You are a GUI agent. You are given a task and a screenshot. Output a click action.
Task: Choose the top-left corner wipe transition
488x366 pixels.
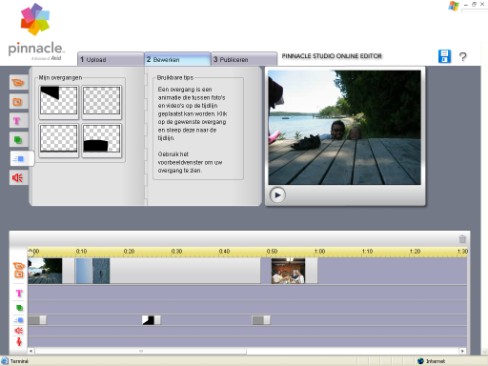[x=59, y=101]
